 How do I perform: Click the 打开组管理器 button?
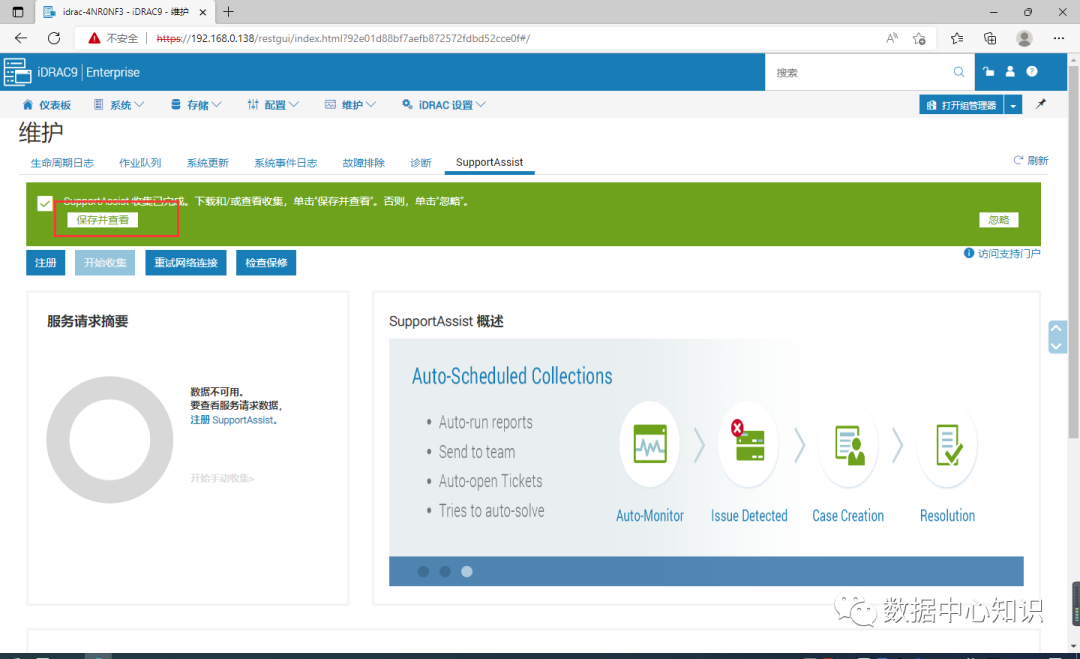[x=962, y=105]
